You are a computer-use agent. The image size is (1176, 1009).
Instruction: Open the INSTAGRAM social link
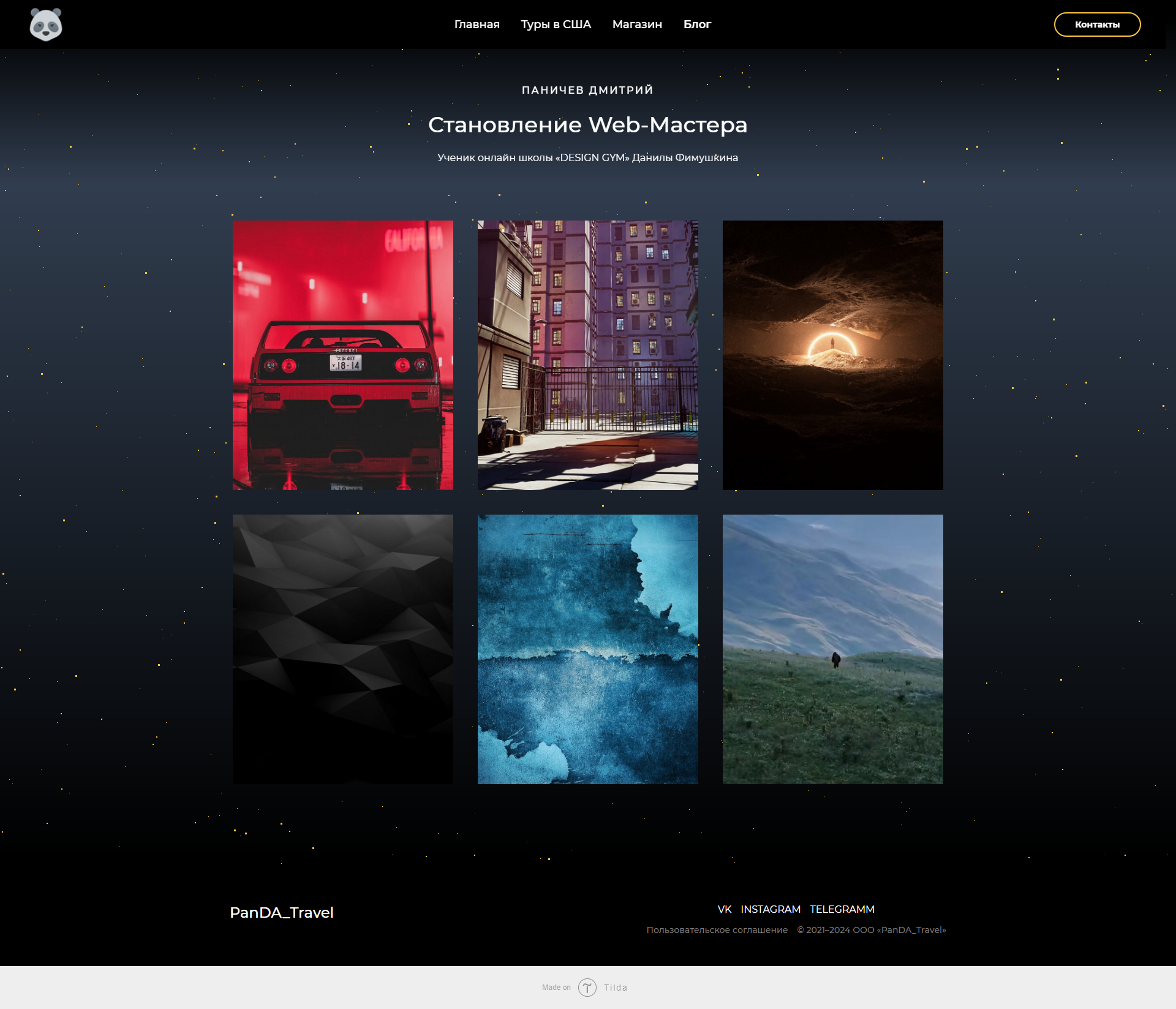tap(771, 909)
